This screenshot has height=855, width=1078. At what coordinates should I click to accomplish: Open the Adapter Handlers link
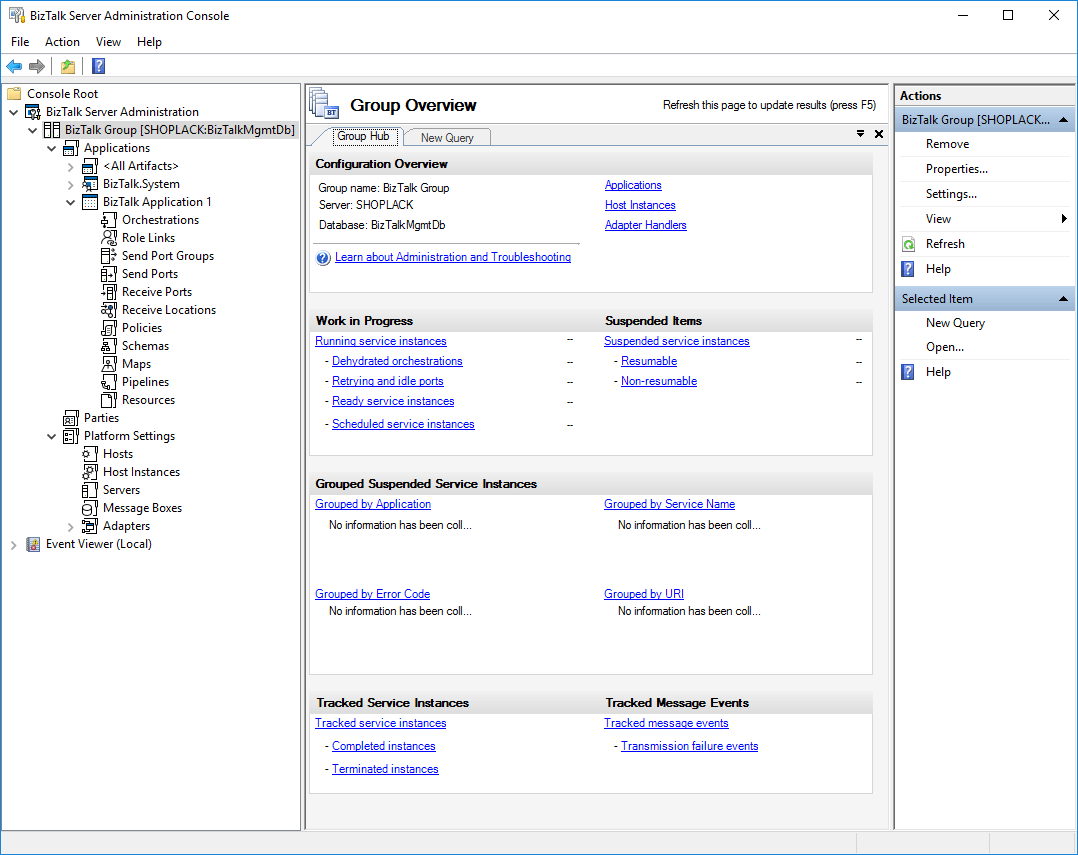pyautogui.click(x=645, y=225)
